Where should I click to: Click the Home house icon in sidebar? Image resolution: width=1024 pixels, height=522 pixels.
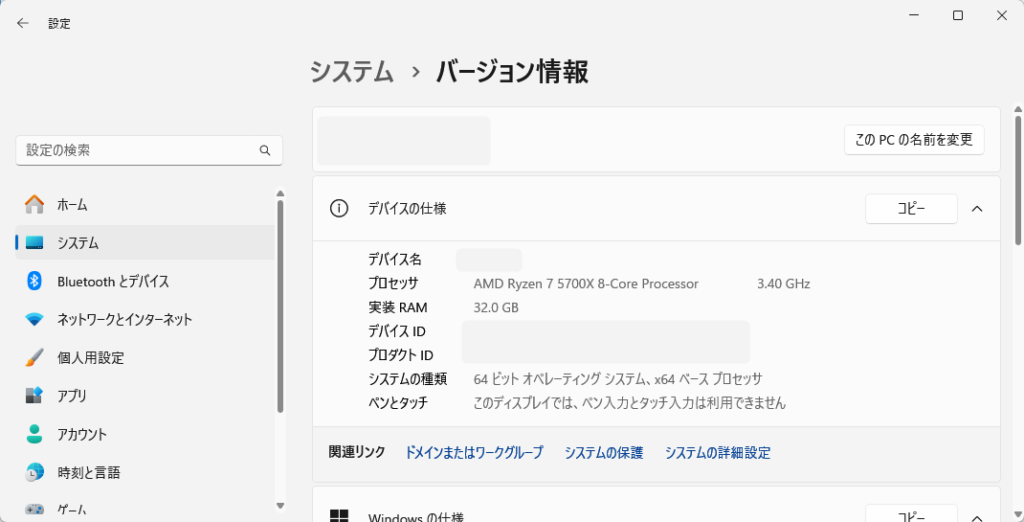[35, 204]
